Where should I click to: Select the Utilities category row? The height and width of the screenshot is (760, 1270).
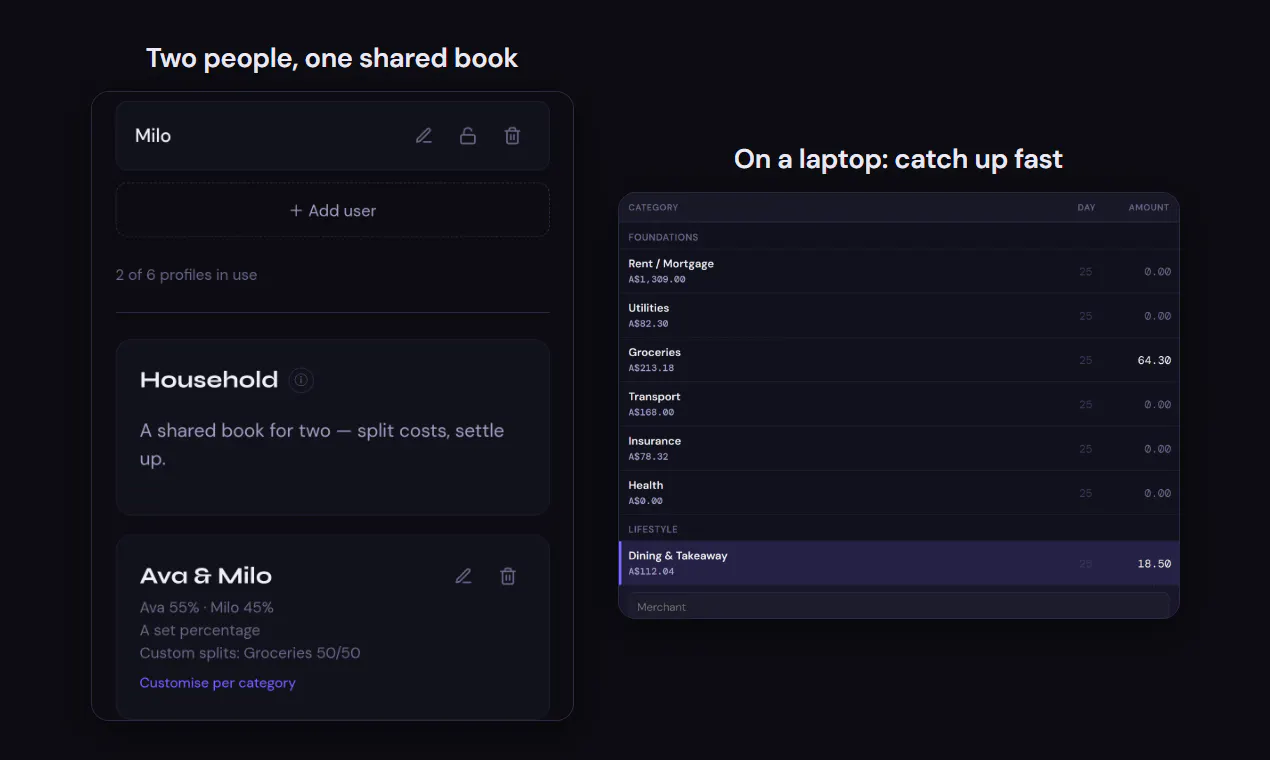click(x=899, y=315)
